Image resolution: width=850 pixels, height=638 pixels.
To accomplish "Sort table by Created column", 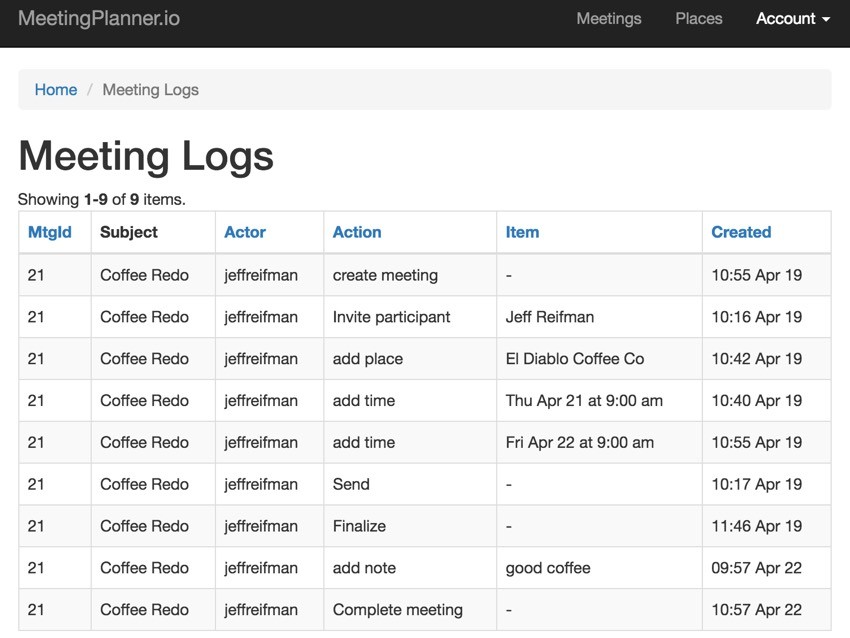I will tap(741, 232).
